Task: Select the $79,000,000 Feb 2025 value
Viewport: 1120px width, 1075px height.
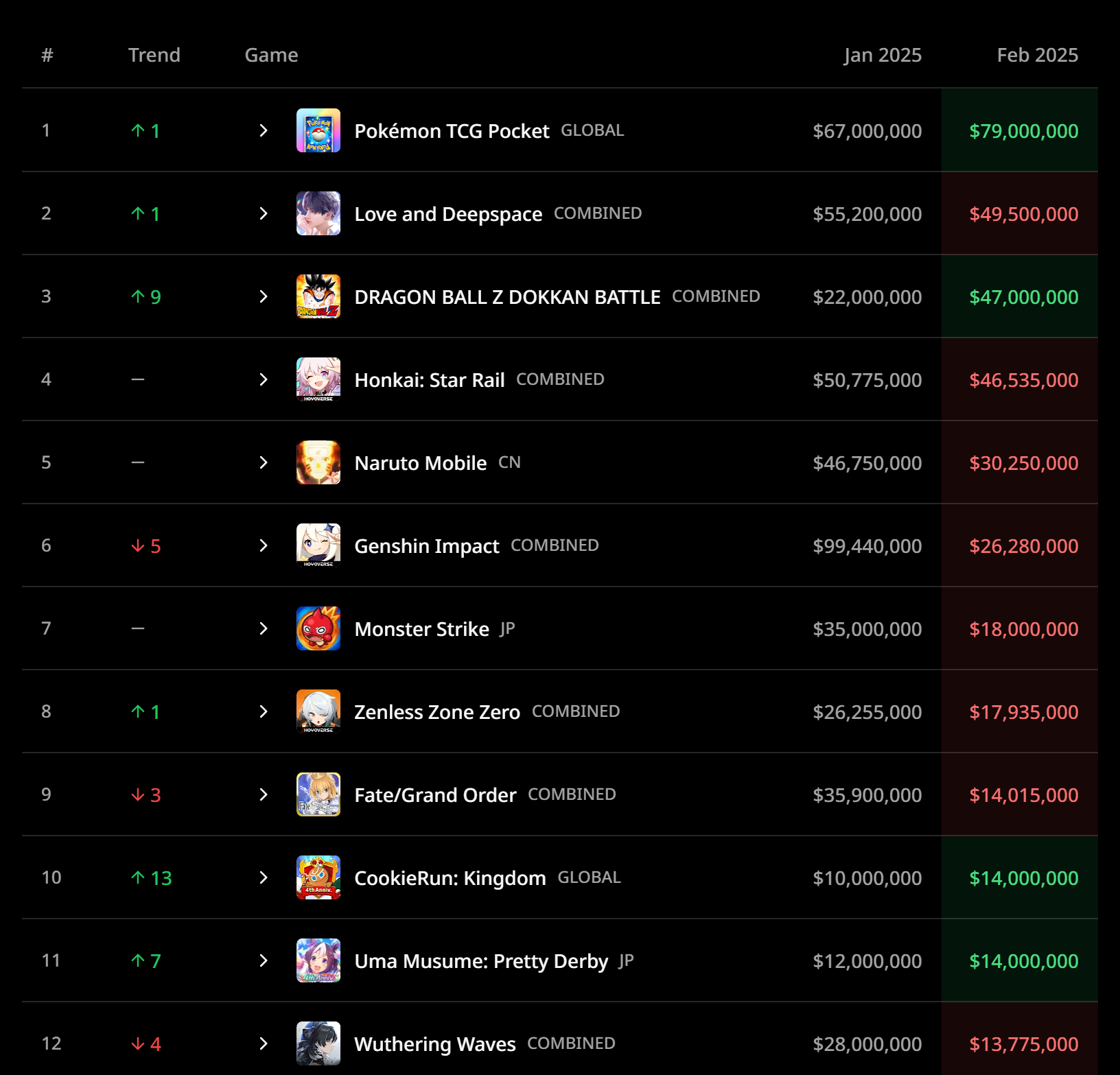Action: pyautogui.click(x=1024, y=131)
